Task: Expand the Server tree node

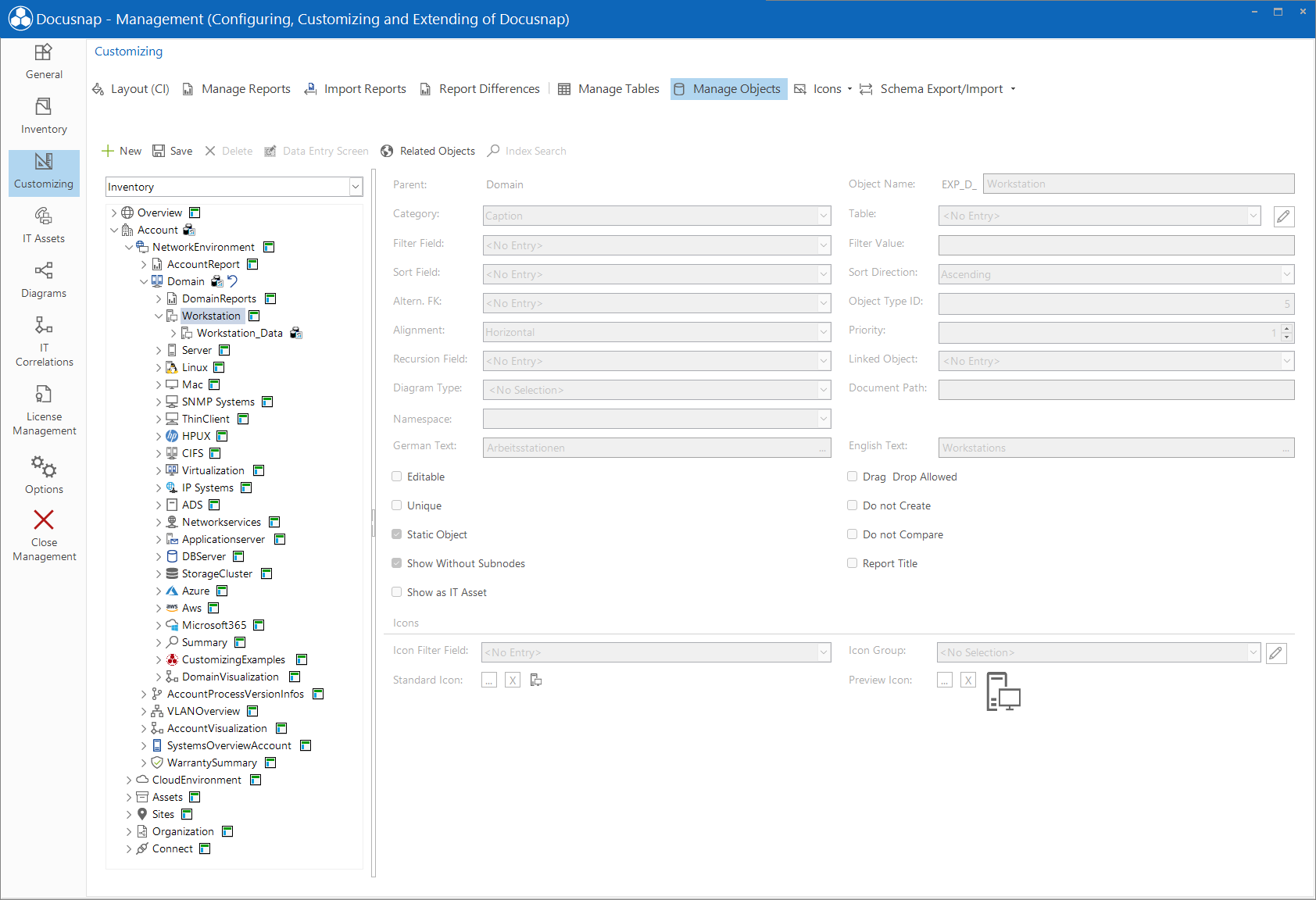Action: (159, 350)
